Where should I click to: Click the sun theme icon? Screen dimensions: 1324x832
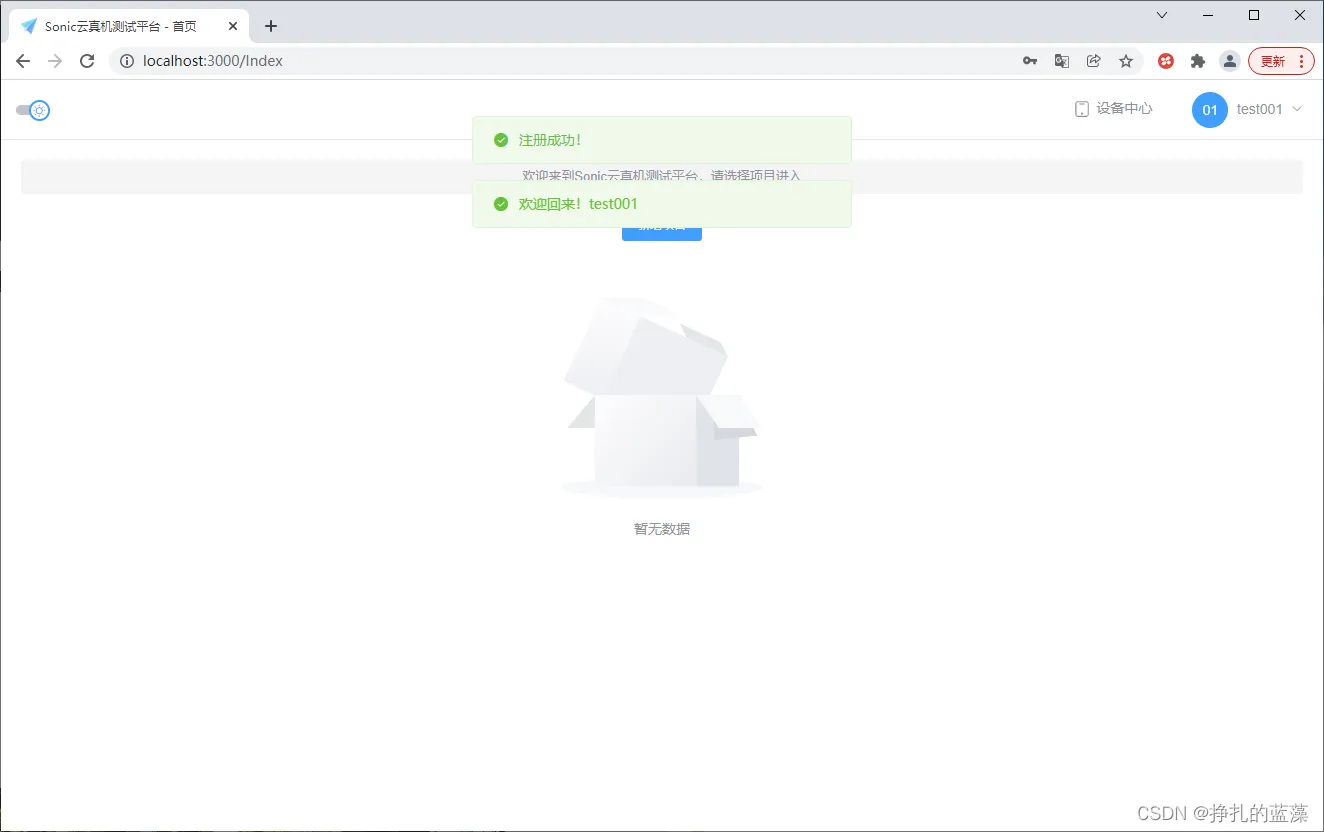(x=37, y=110)
